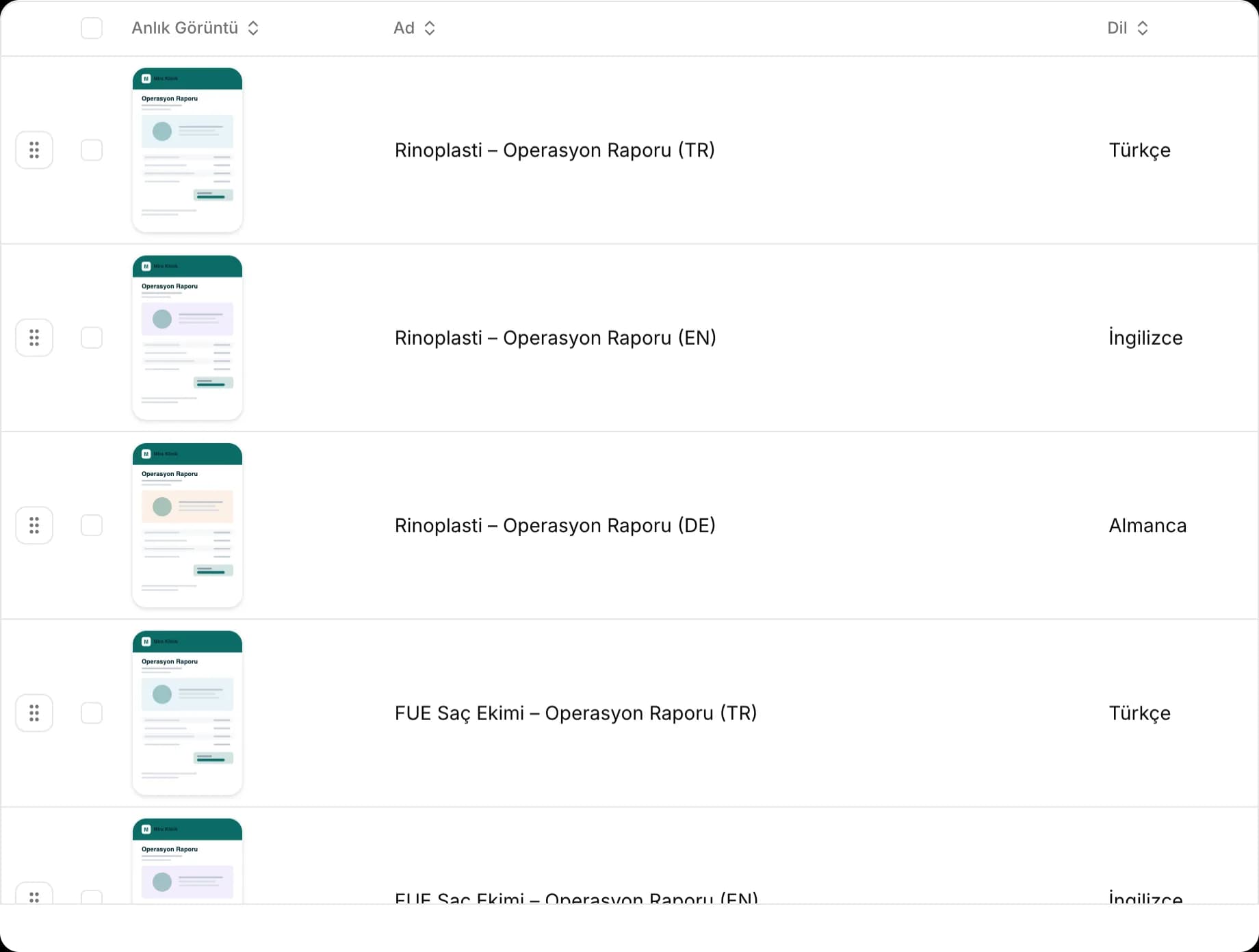Click drag handle of Rinoplasti (EN) row

(34, 338)
